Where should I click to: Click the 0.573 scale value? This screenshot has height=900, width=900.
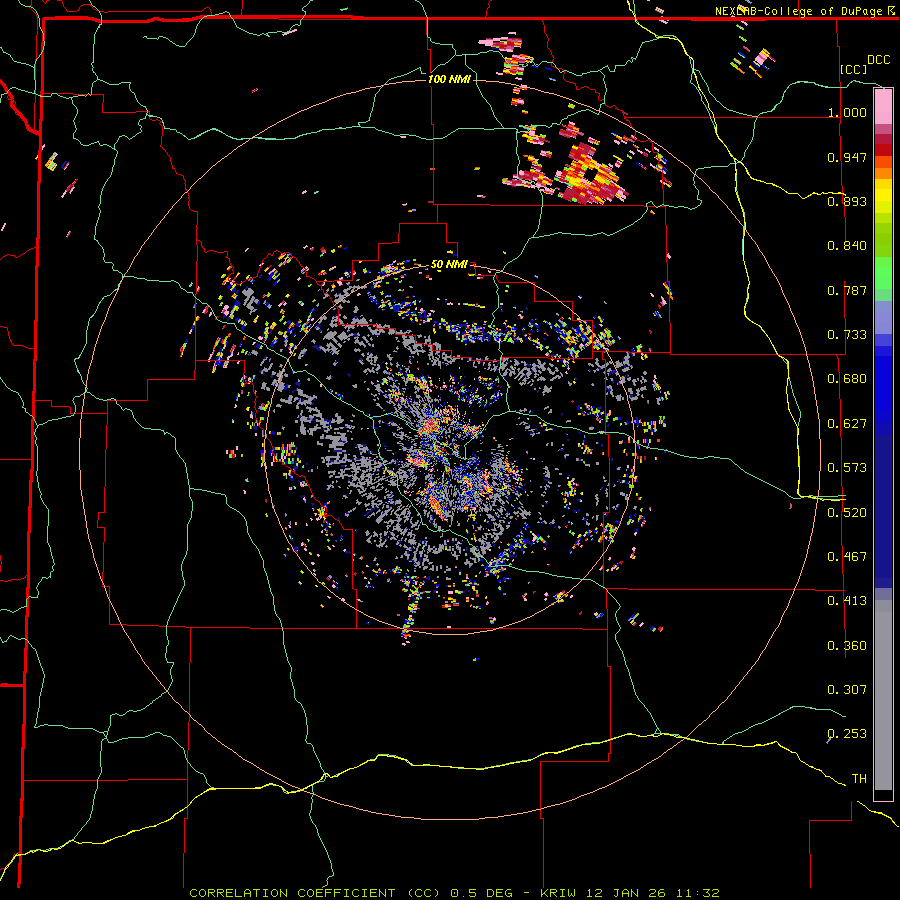847,468
